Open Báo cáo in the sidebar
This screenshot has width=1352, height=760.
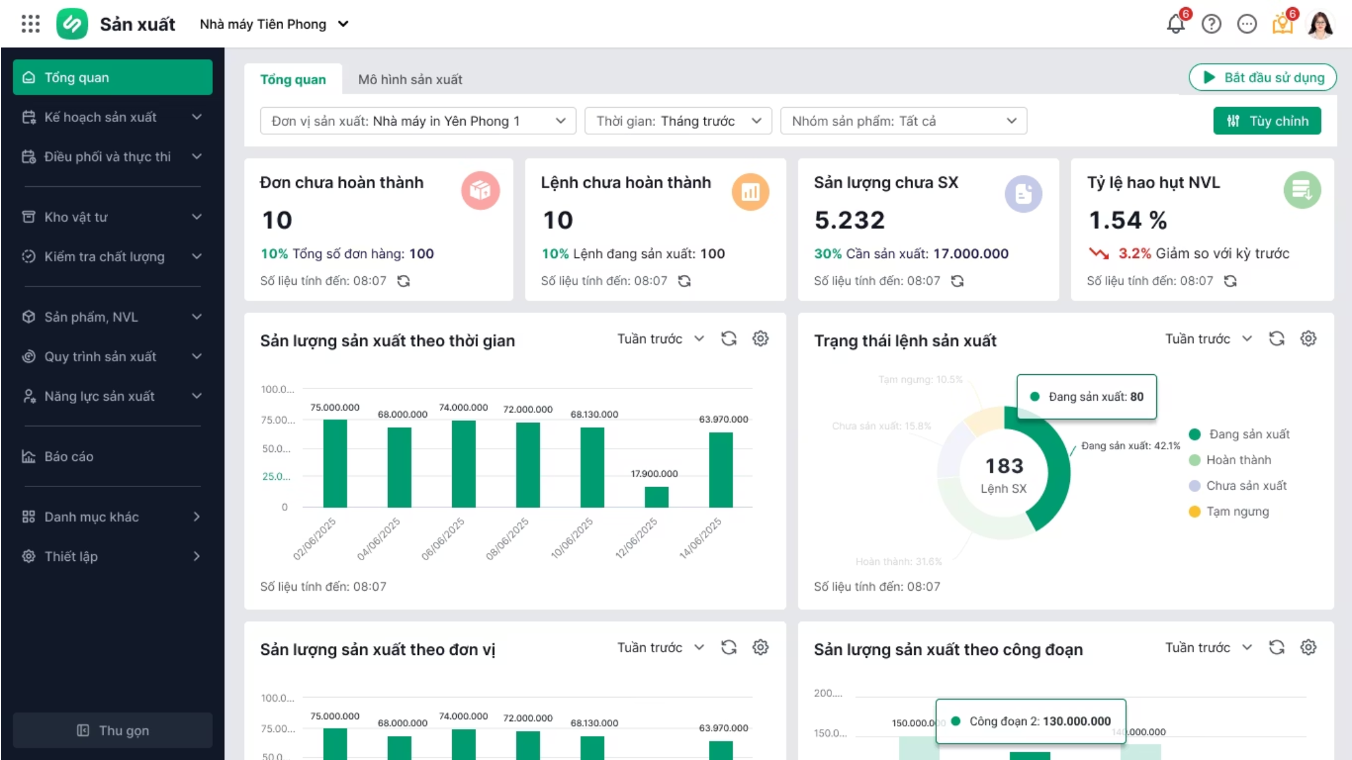(69, 457)
